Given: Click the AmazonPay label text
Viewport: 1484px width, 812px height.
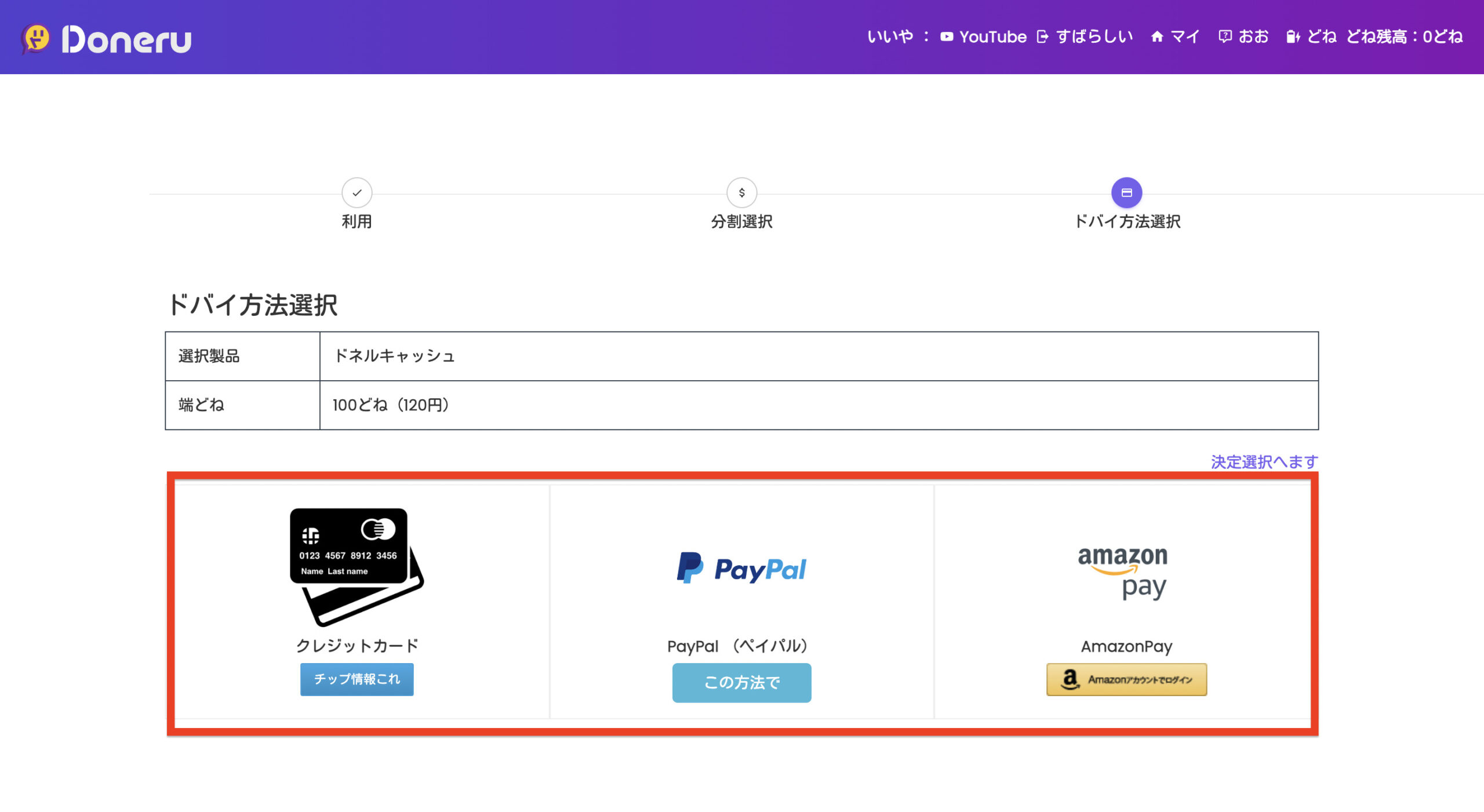Looking at the screenshot, I should pos(1127,646).
